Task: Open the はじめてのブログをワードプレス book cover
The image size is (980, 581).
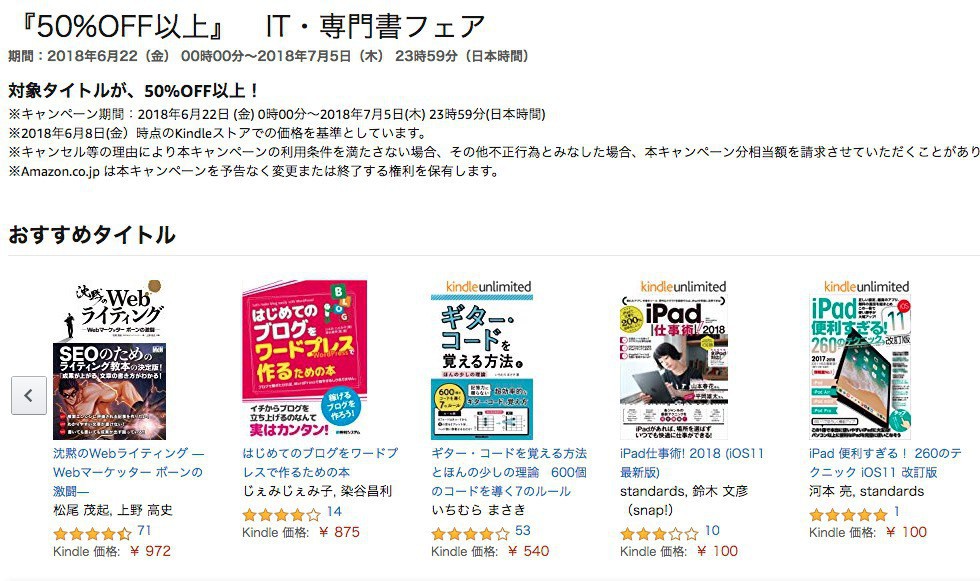Action: pyautogui.click(x=304, y=360)
